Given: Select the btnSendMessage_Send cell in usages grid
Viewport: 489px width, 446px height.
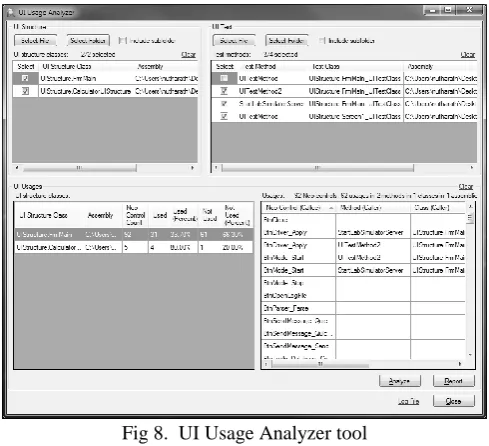Looking at the screenshot, I should coord(298,346).
